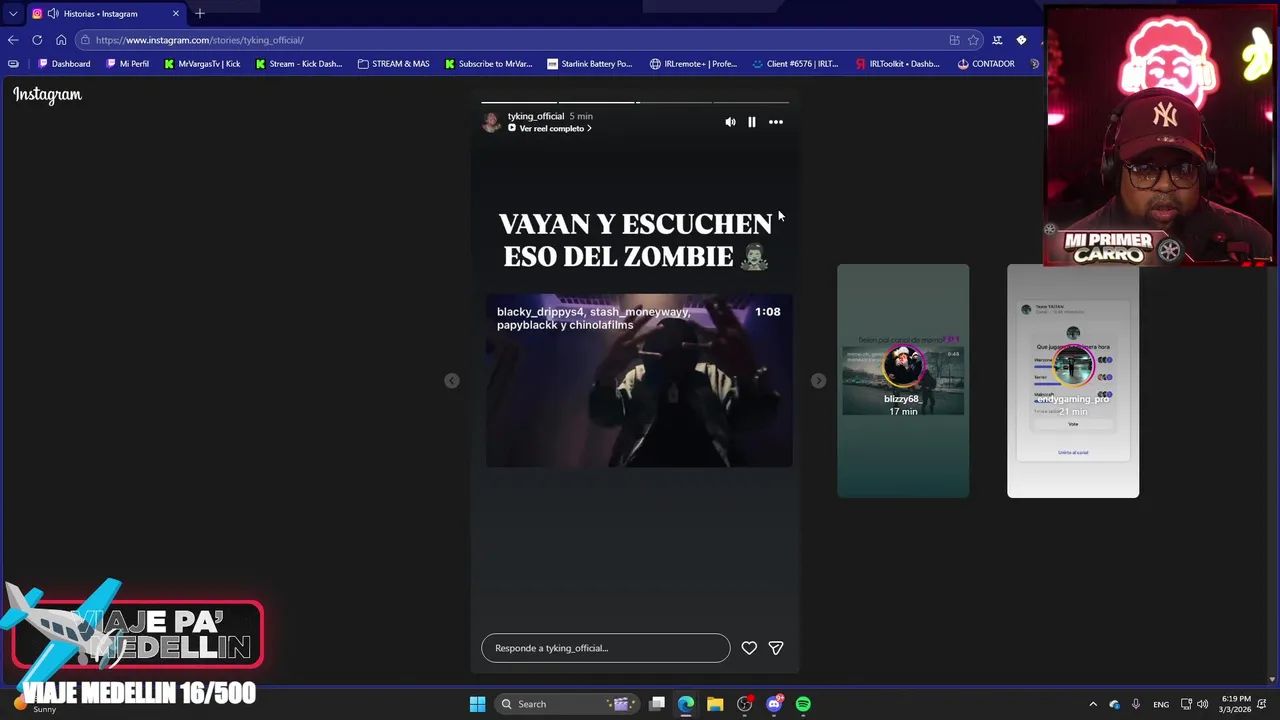1280x720 pixels.
Task: Open Discord from the taskbar
Action: (x=774, y=704)
